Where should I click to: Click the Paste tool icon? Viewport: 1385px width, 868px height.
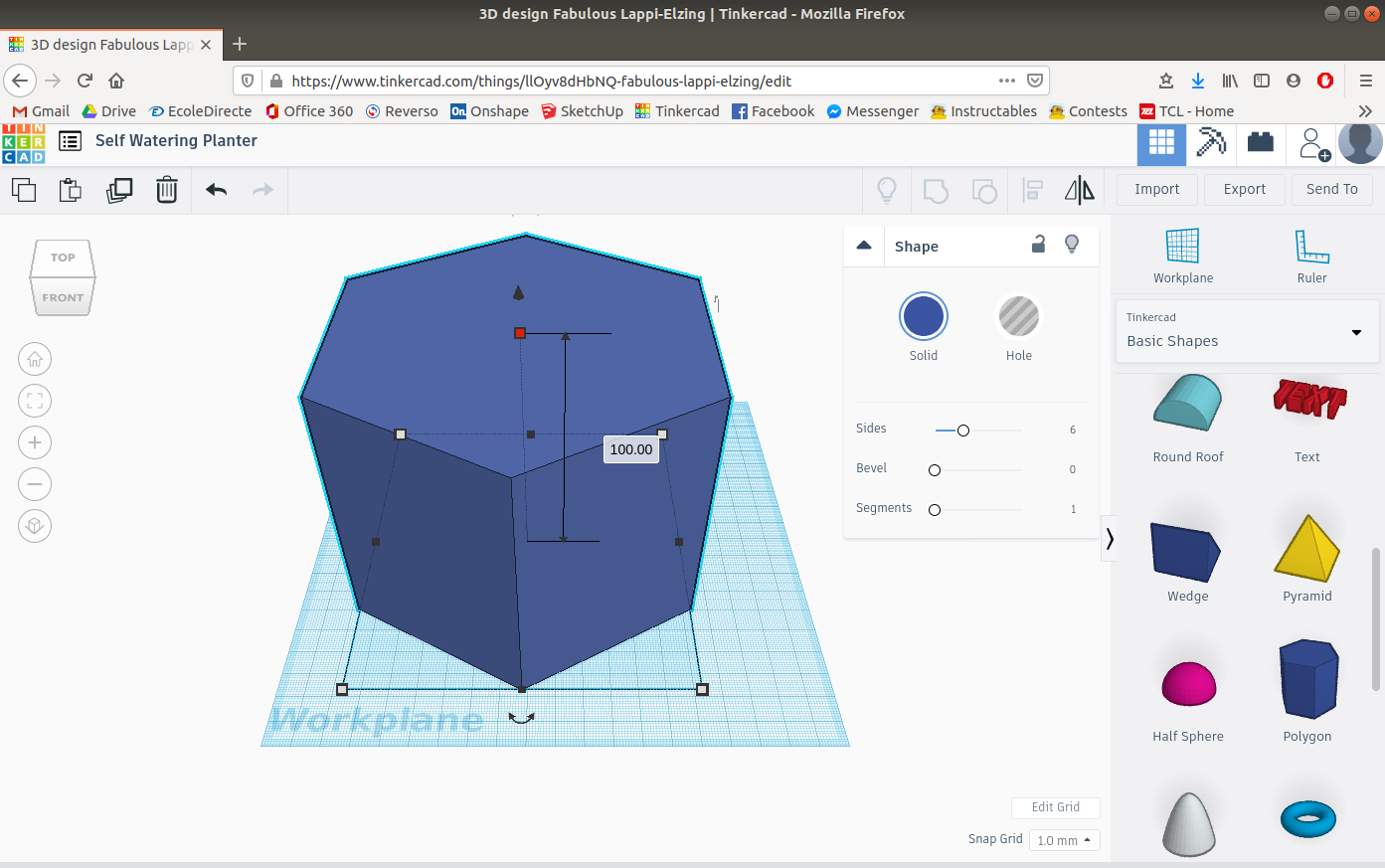(71, 190)
